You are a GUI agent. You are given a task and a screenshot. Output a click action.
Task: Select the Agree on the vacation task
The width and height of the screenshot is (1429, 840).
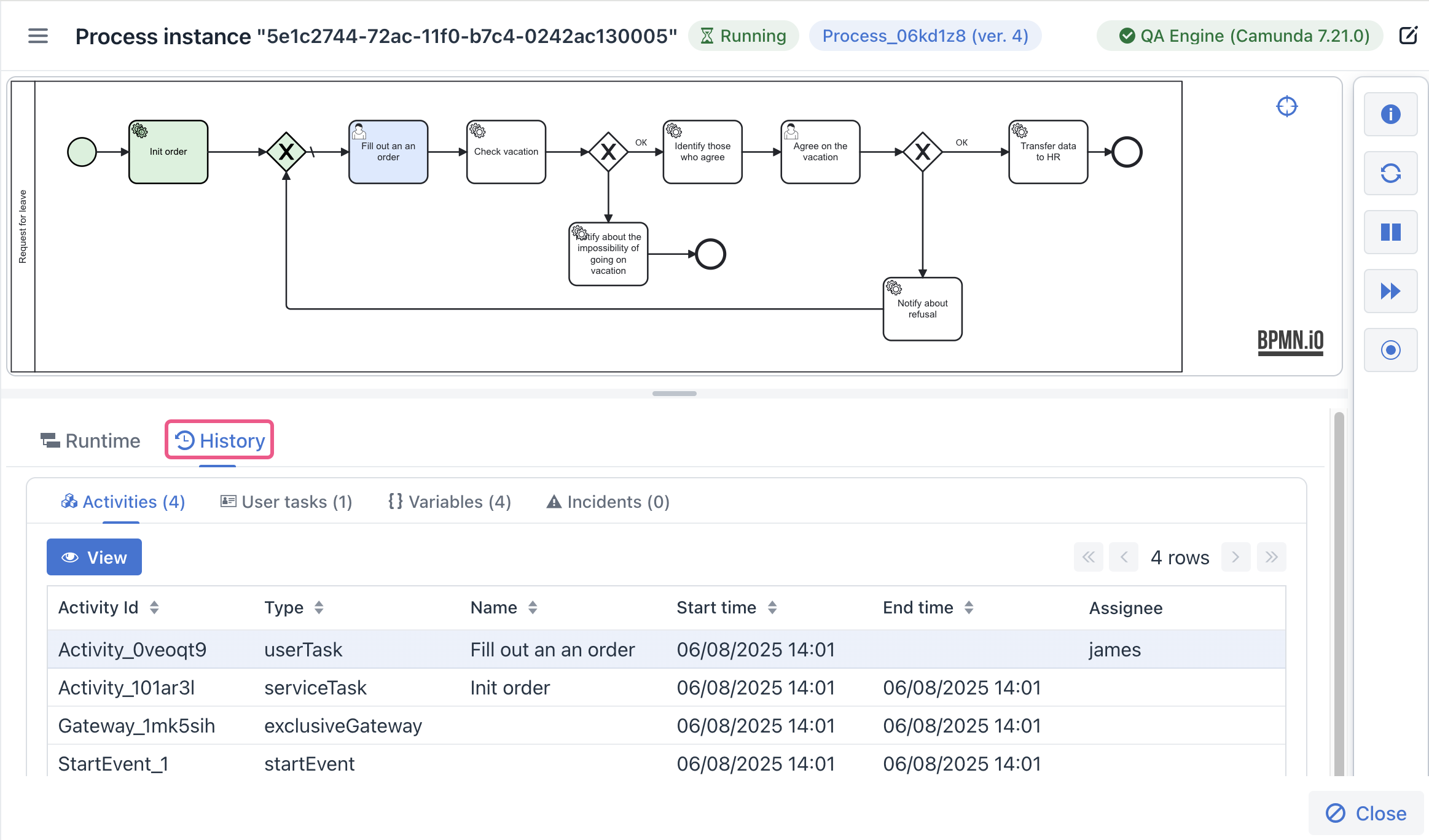(820, 152)
